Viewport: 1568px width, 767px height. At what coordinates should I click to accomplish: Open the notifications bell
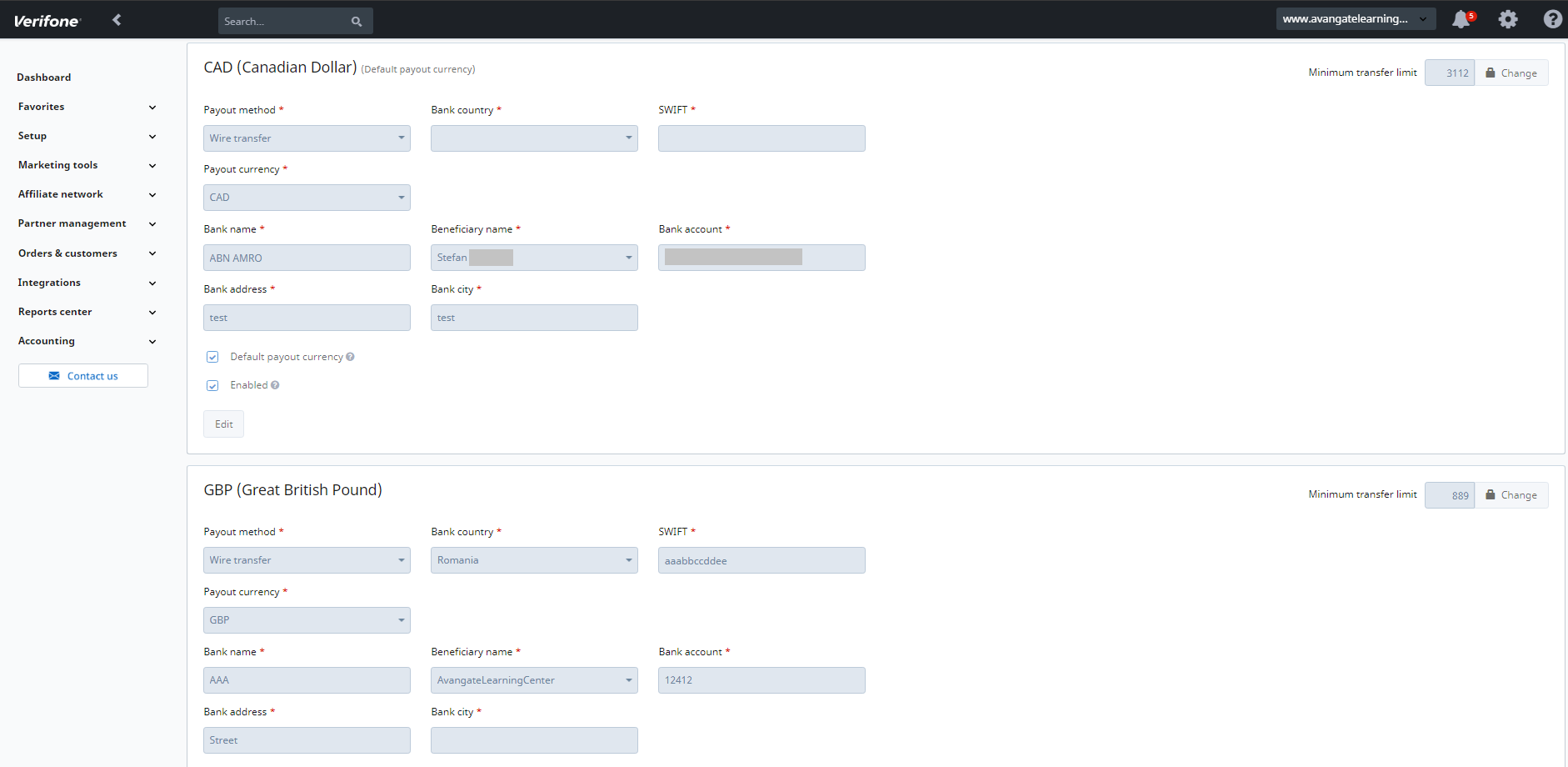coord(1461,19)
